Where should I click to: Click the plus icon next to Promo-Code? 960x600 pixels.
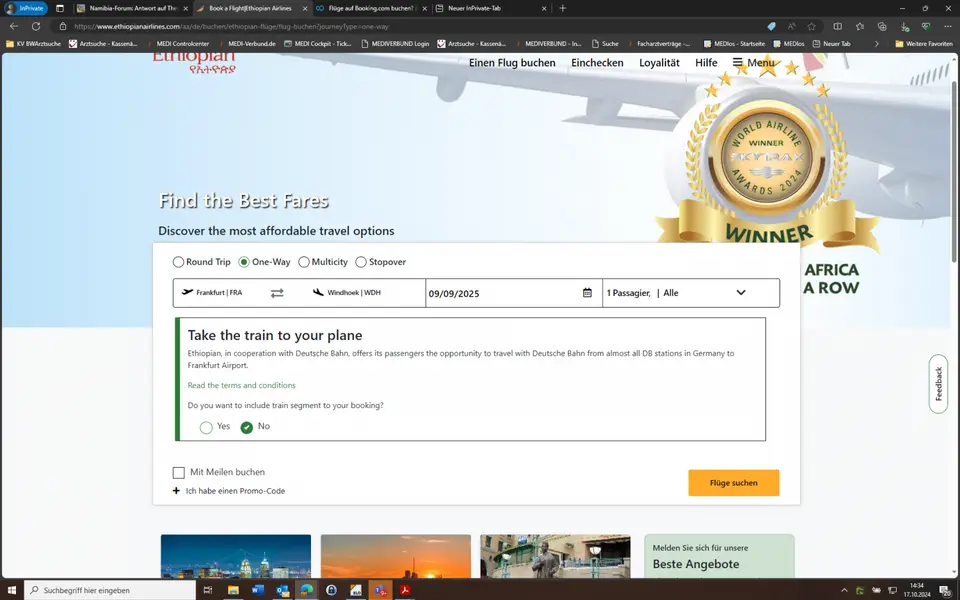coord(176,490)
